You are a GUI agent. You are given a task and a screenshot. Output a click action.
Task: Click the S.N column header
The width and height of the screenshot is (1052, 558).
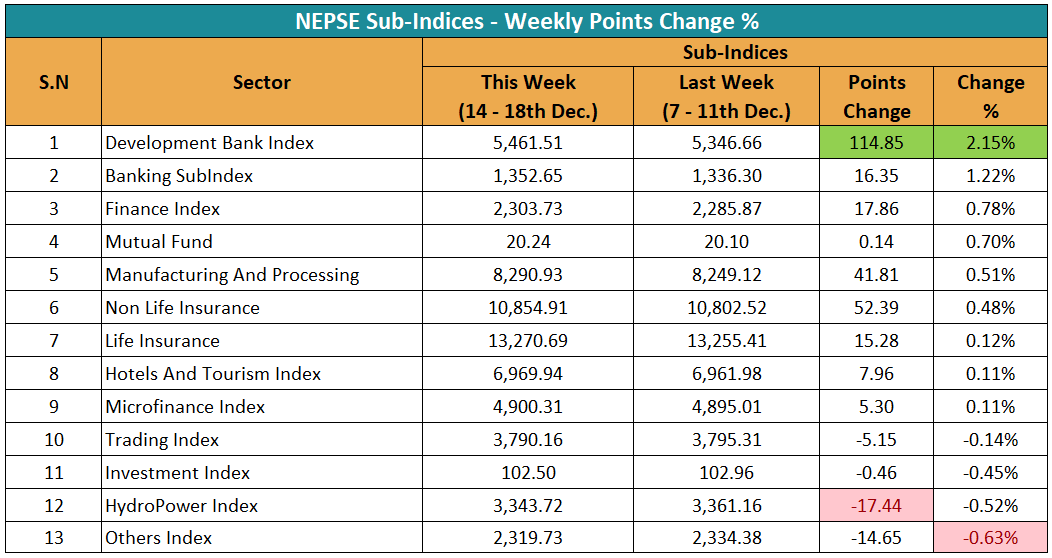tap(53, 82)
